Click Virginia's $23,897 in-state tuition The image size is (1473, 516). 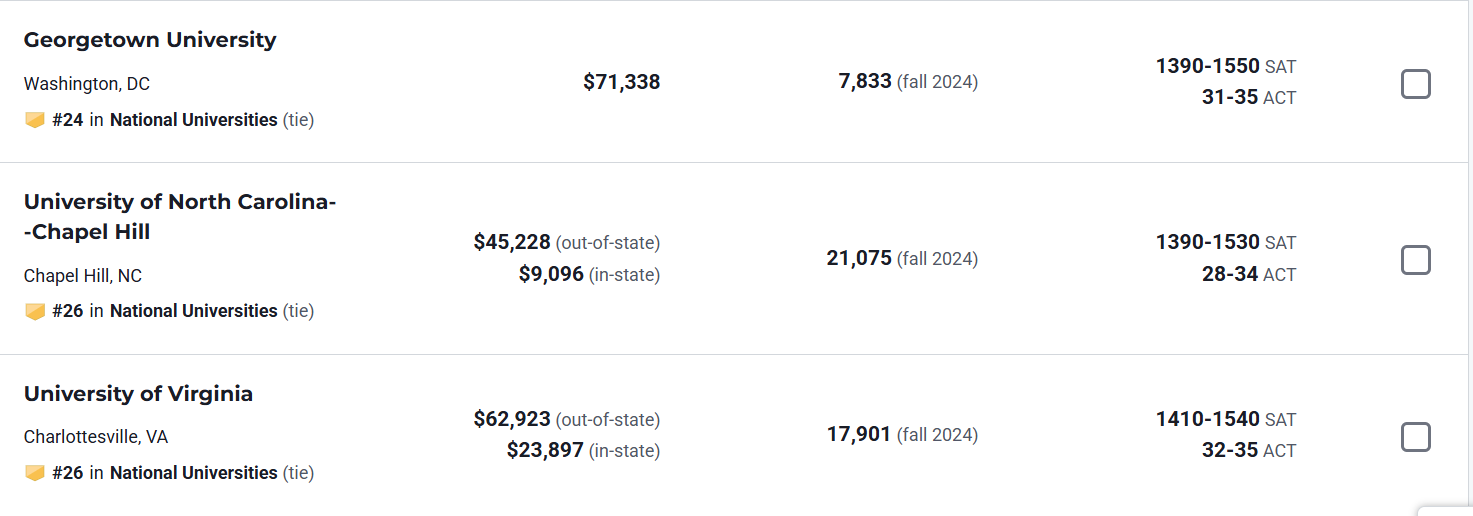point(545,451)
